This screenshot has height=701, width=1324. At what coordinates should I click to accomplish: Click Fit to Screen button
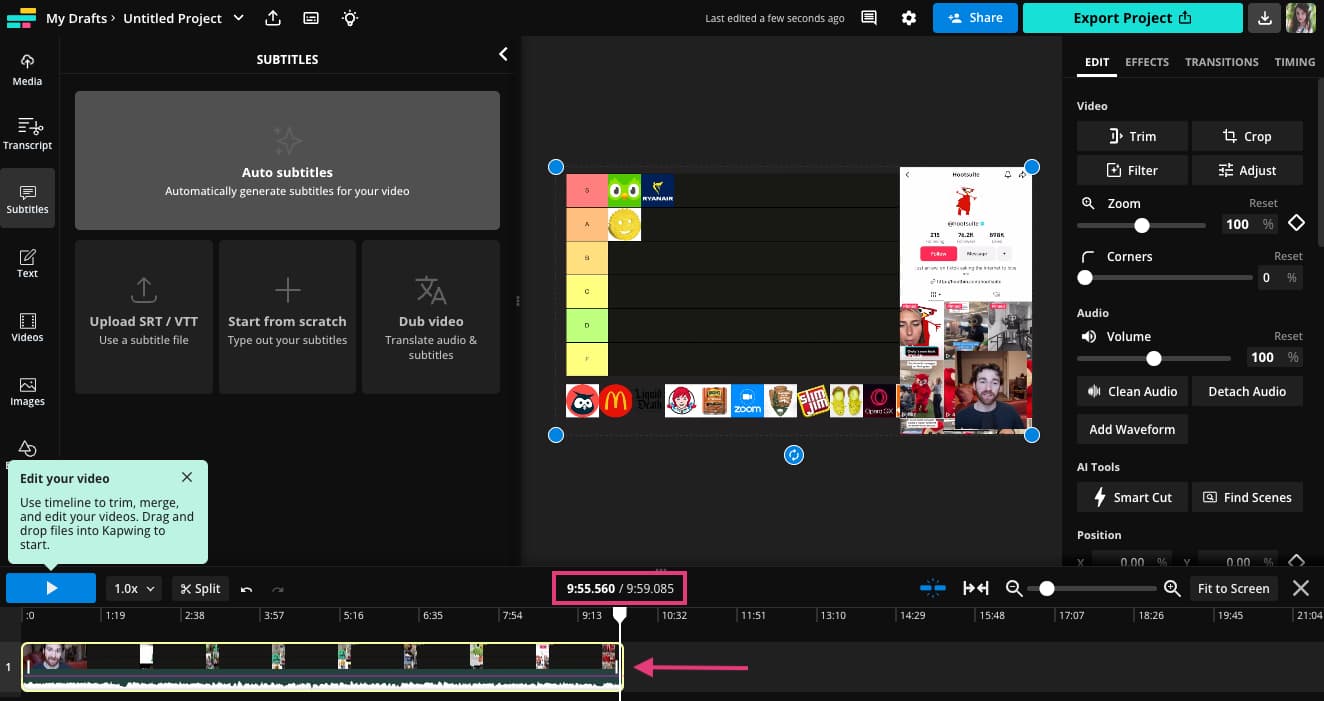[1233, 588]
